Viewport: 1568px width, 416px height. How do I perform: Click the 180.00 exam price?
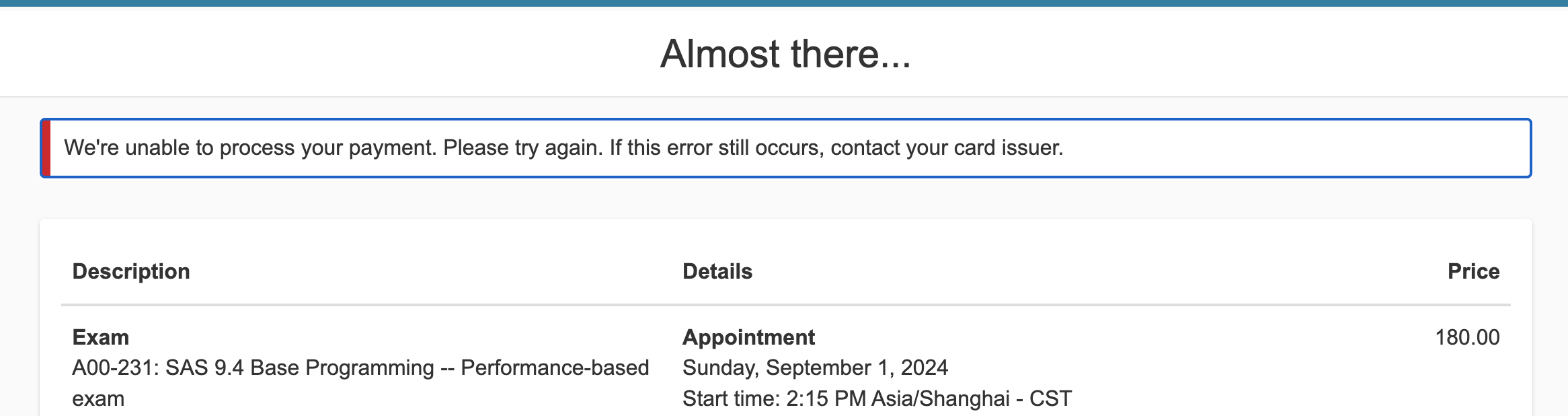coord(1467,337)
